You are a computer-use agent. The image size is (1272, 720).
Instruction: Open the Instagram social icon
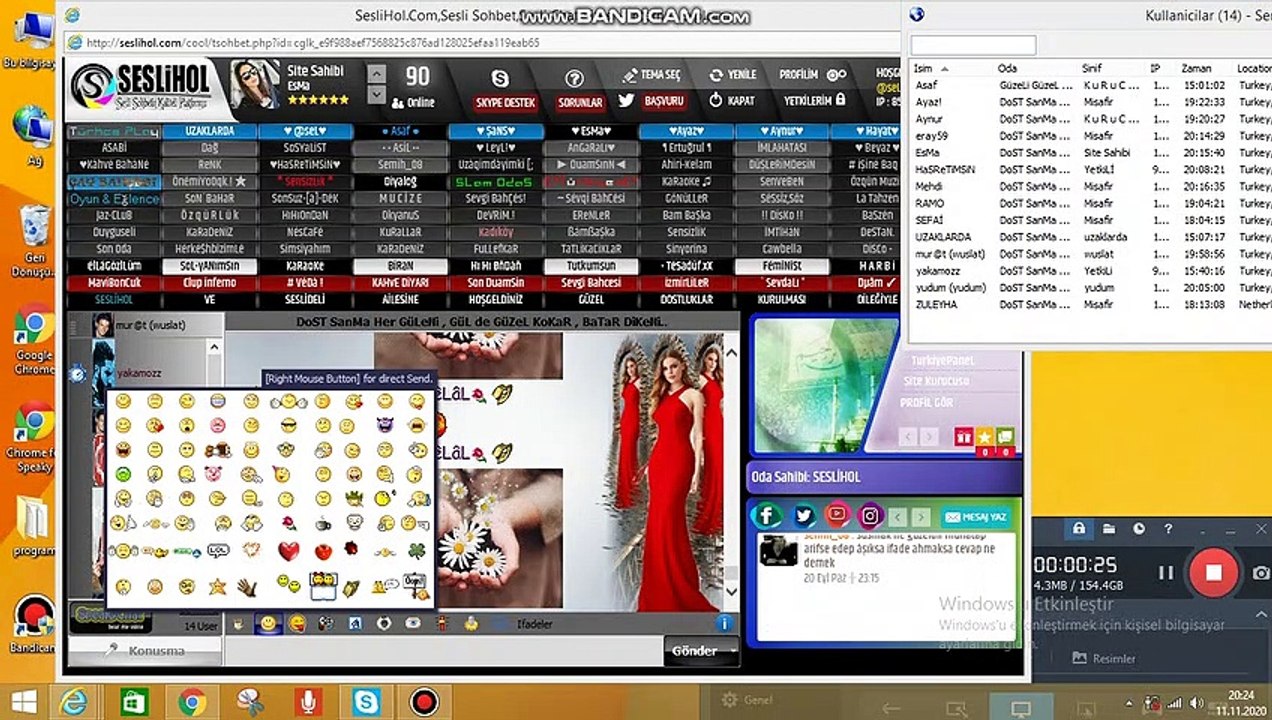click(x=871, y=516)
